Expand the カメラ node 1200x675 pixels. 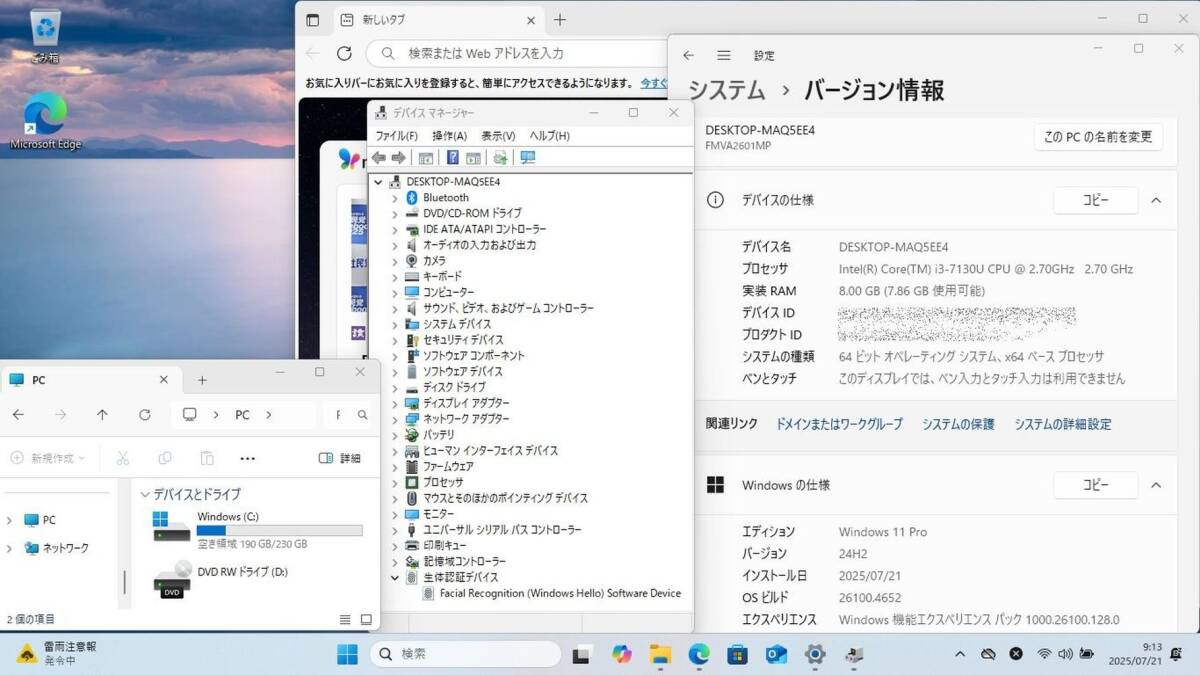394,261
